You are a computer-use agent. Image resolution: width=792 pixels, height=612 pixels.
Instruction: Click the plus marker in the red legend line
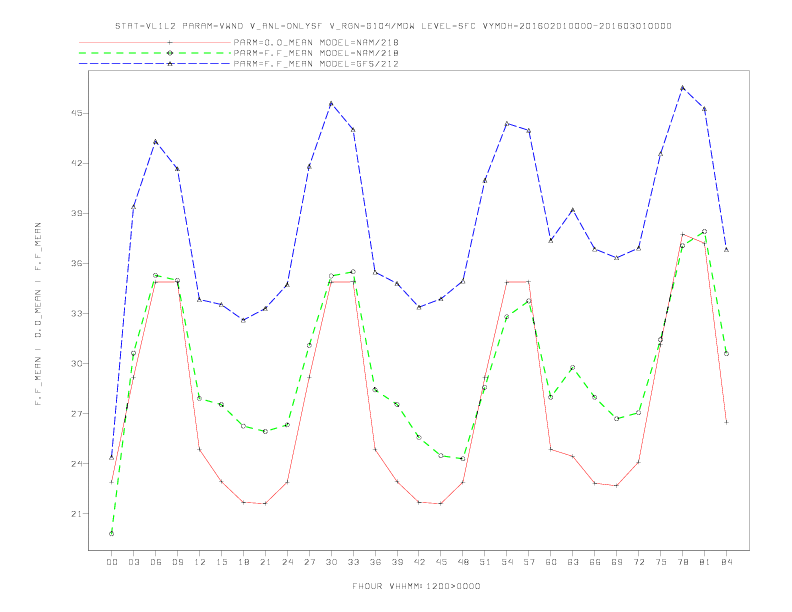coord(170,42)
